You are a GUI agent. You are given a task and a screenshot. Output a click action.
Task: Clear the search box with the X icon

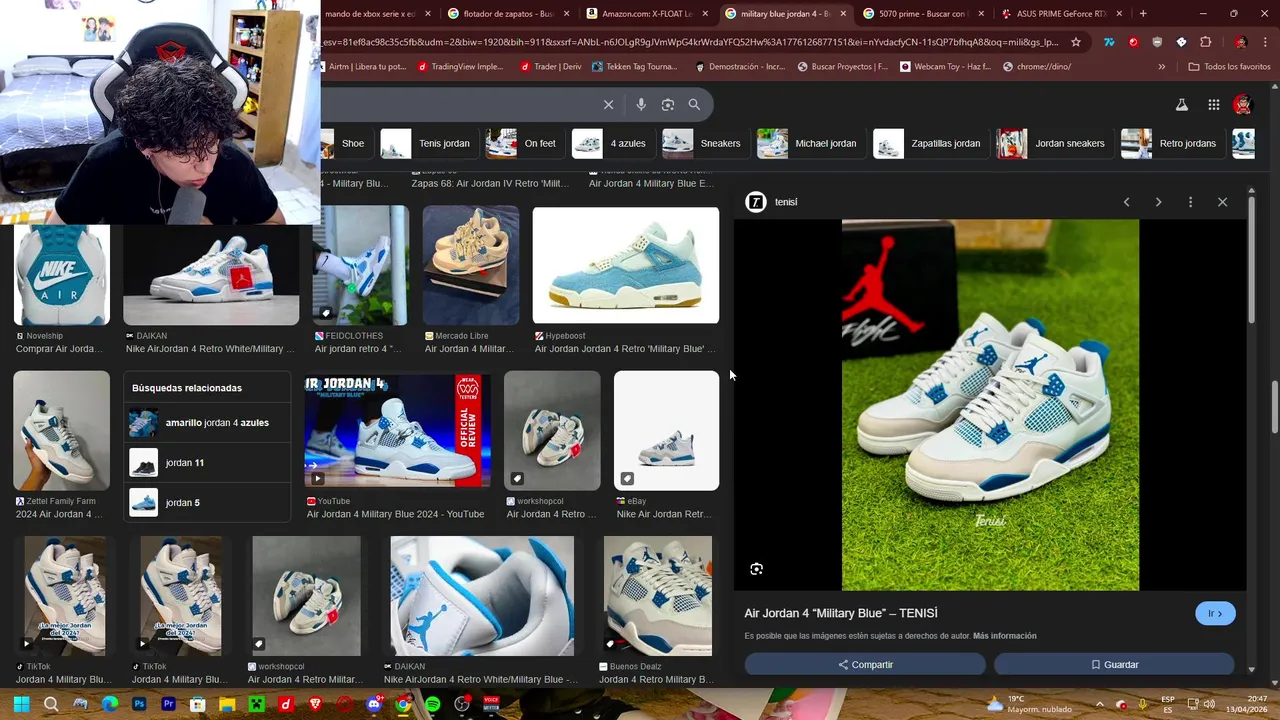coord(608,104)
